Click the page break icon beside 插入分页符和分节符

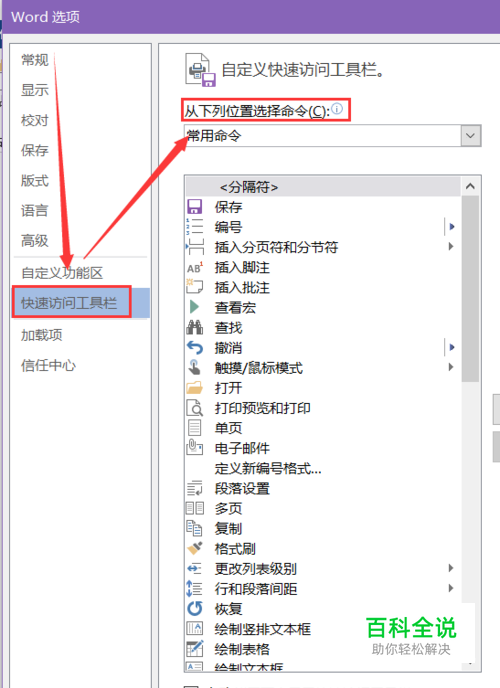[195, 247]
